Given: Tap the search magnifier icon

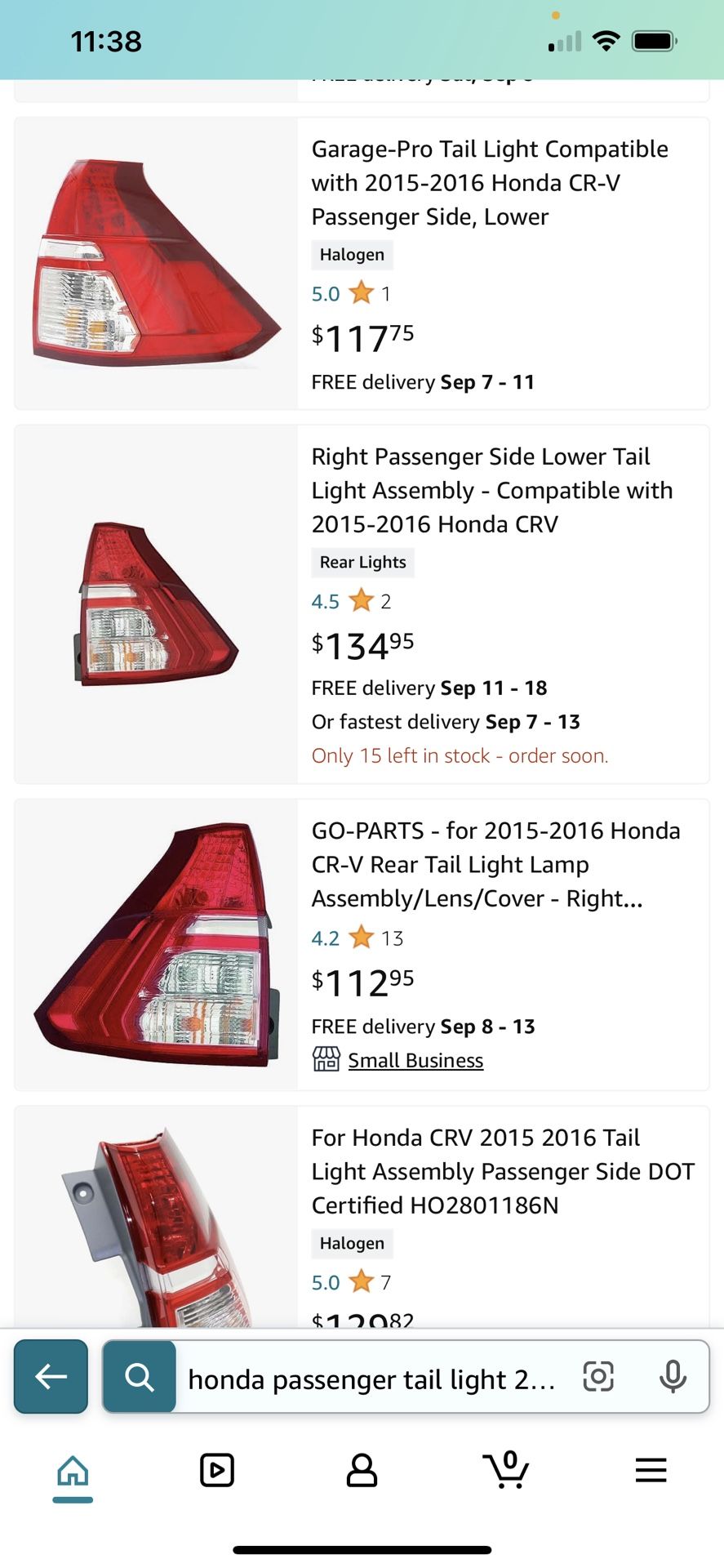Looking at the screenshot, I should pos(140,1377).
